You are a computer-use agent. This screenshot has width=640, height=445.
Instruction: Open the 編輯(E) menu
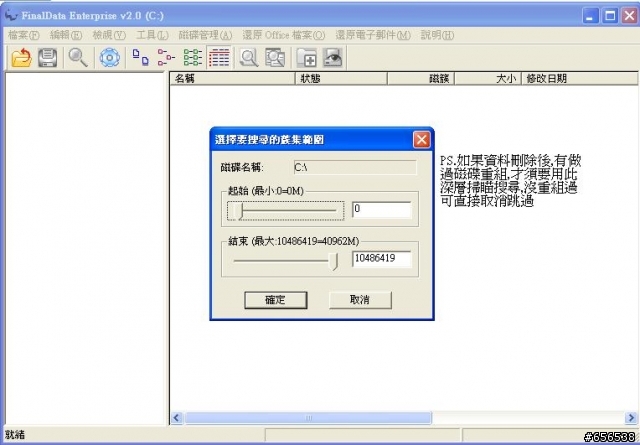coord(66,36)
